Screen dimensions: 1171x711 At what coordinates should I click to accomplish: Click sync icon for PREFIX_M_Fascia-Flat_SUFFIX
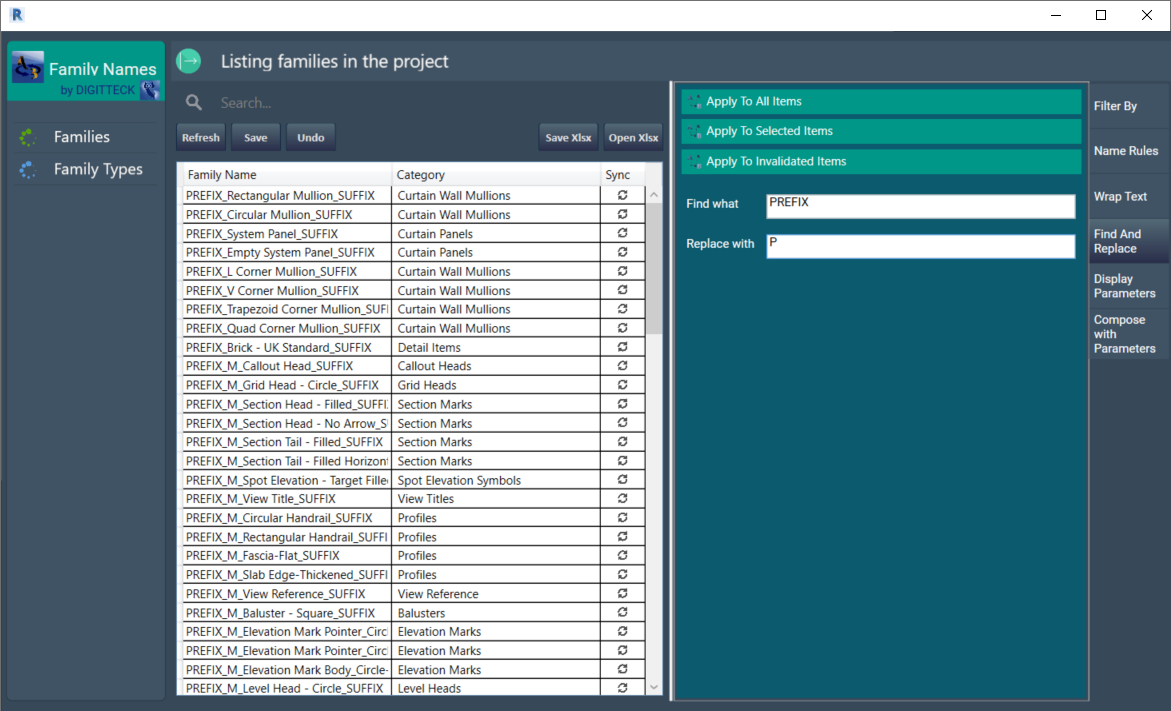click(x=622, y=556)
